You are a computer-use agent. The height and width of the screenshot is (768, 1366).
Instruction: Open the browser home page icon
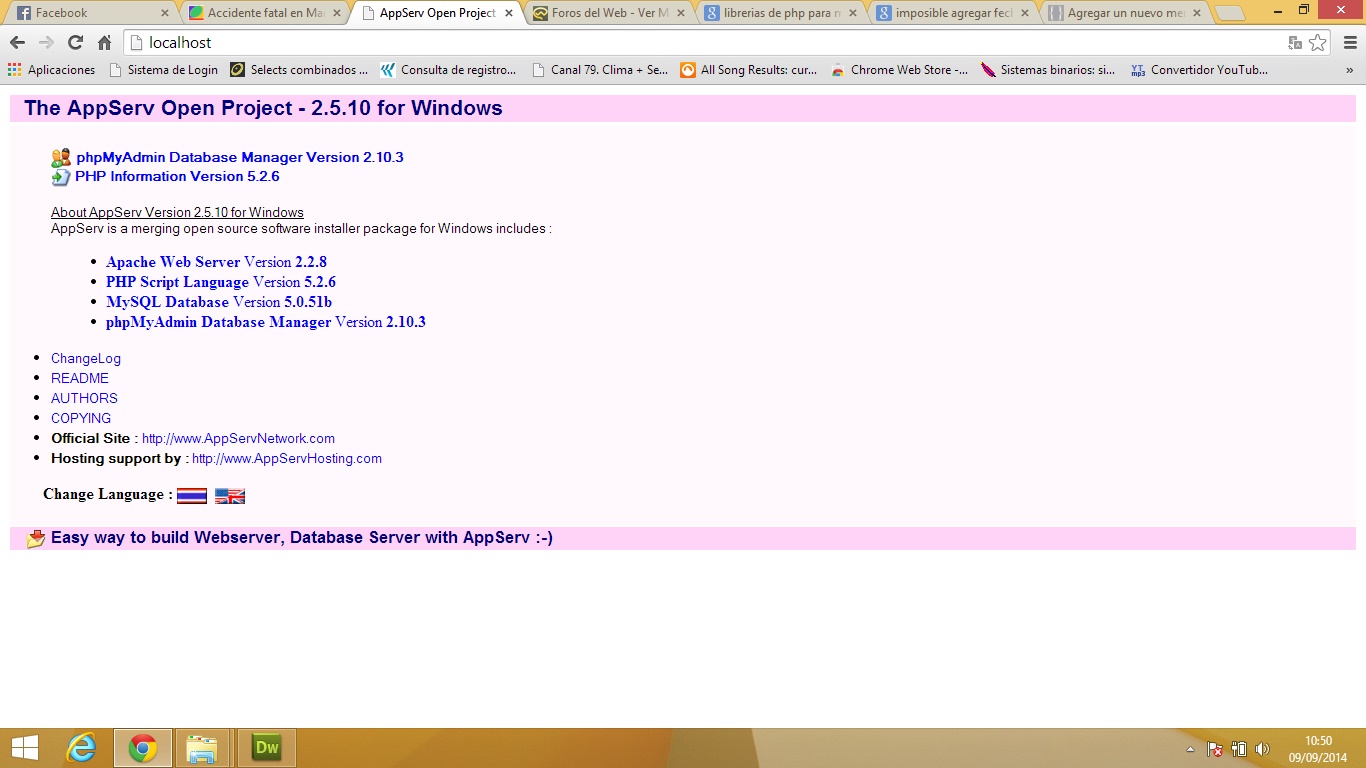104,43
